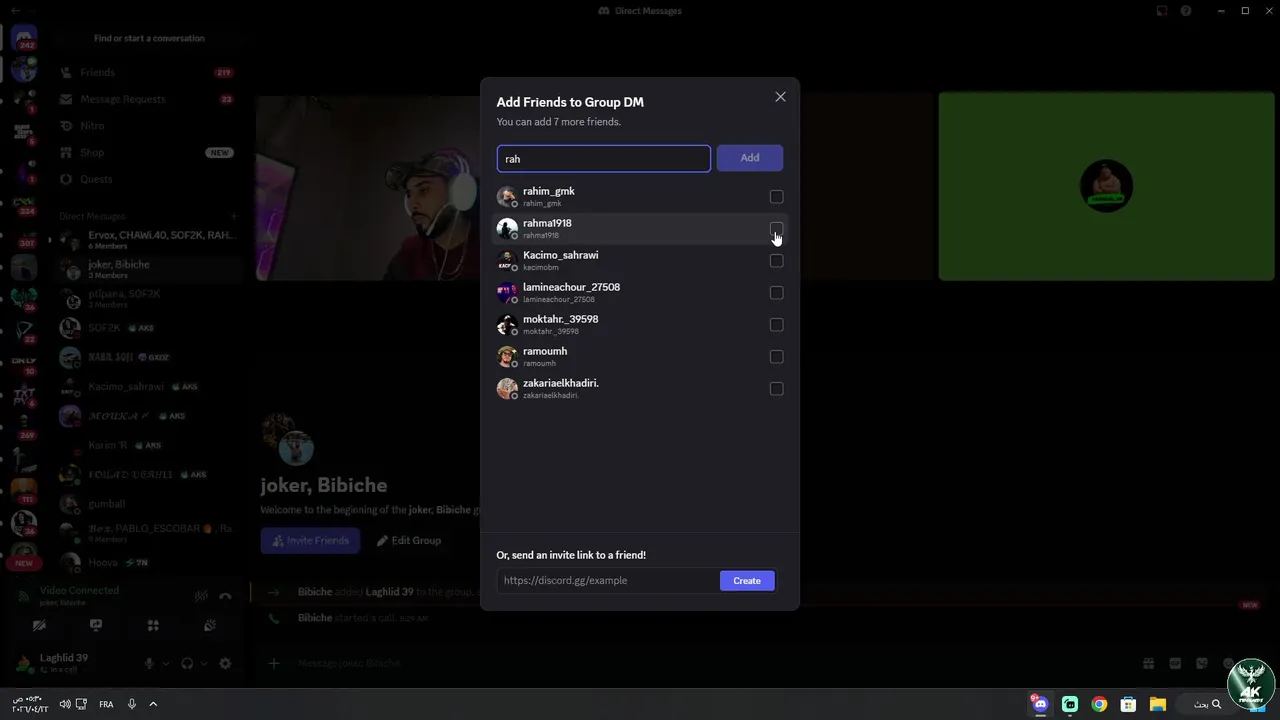Click 'Find or start a conversation' search

(x=149, y=38)
